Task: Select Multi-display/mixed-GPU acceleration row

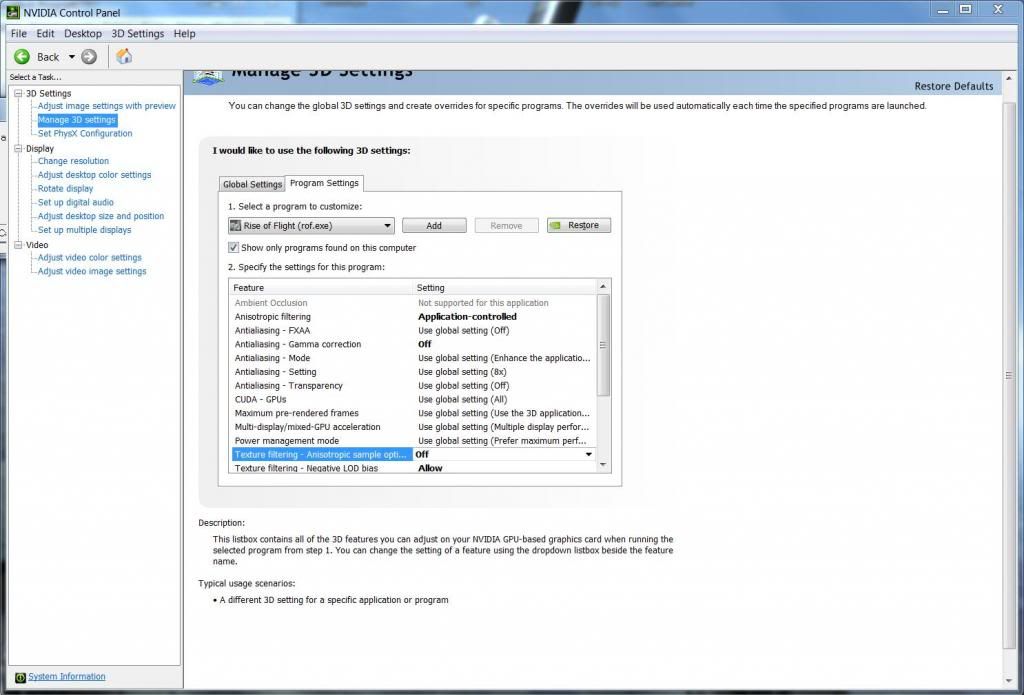Action: pyautogui.click(x=413, y=427)
